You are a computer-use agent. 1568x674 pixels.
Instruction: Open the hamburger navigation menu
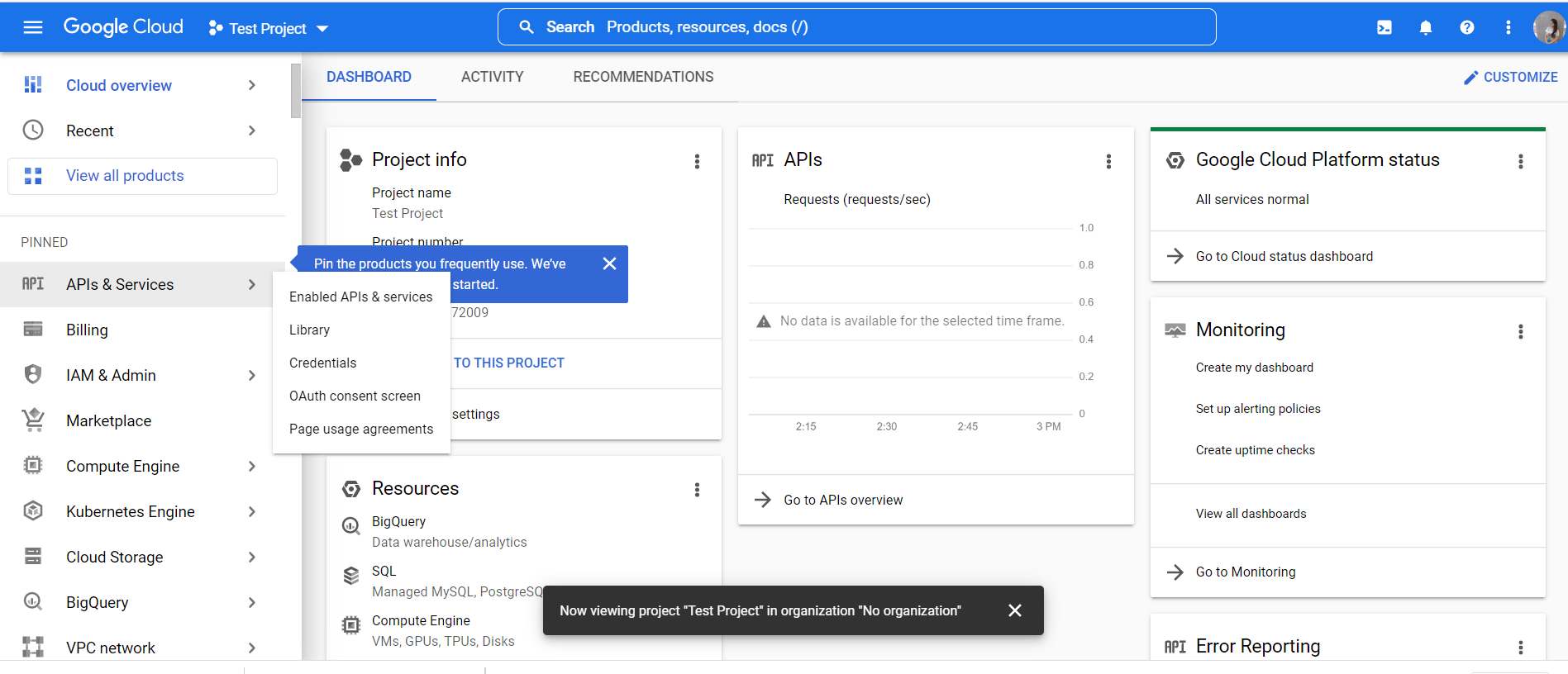pos(33,27)
